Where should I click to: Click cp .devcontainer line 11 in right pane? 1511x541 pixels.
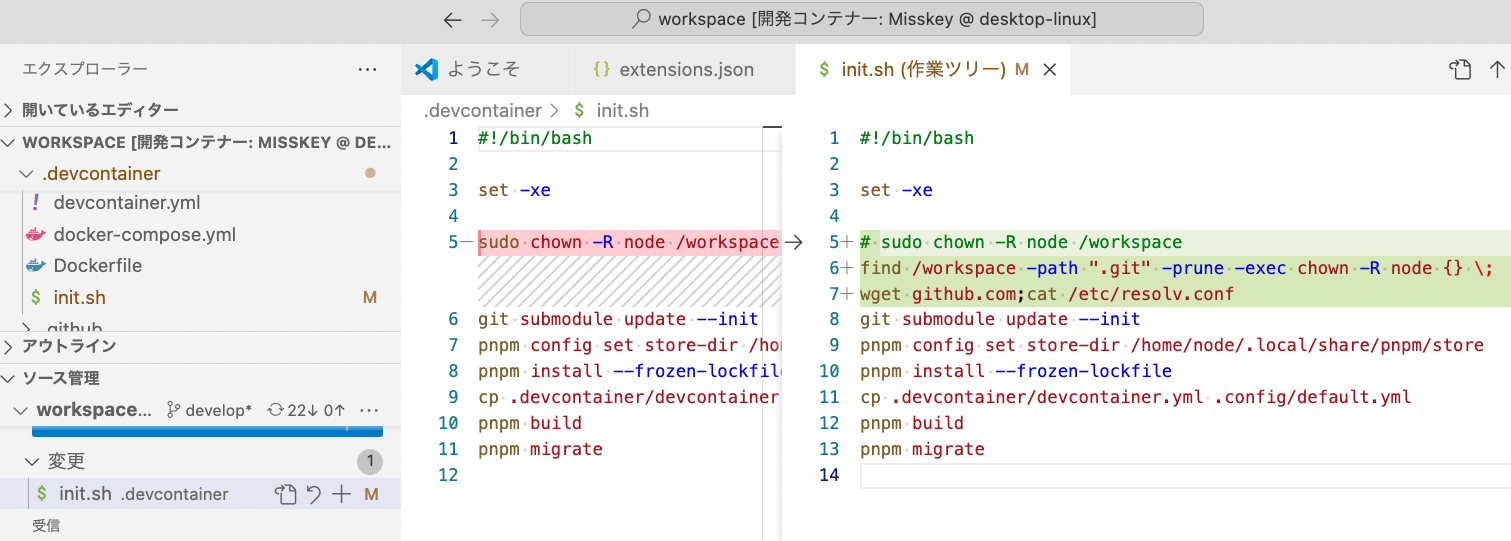point(1135,397)
